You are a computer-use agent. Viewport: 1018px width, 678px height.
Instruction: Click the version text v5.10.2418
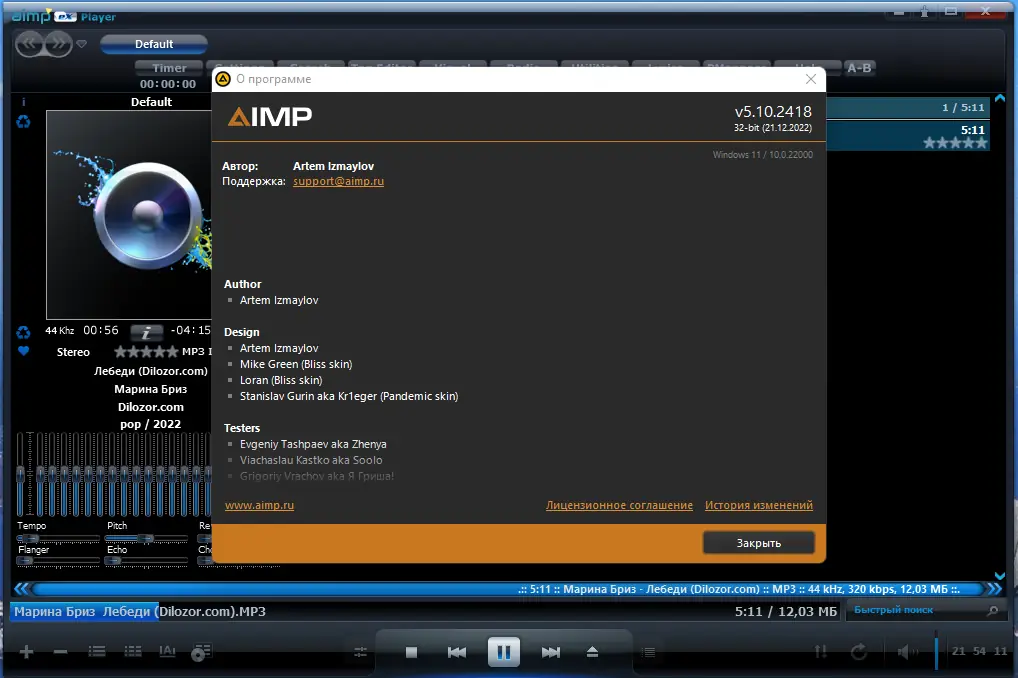[773, 112]
